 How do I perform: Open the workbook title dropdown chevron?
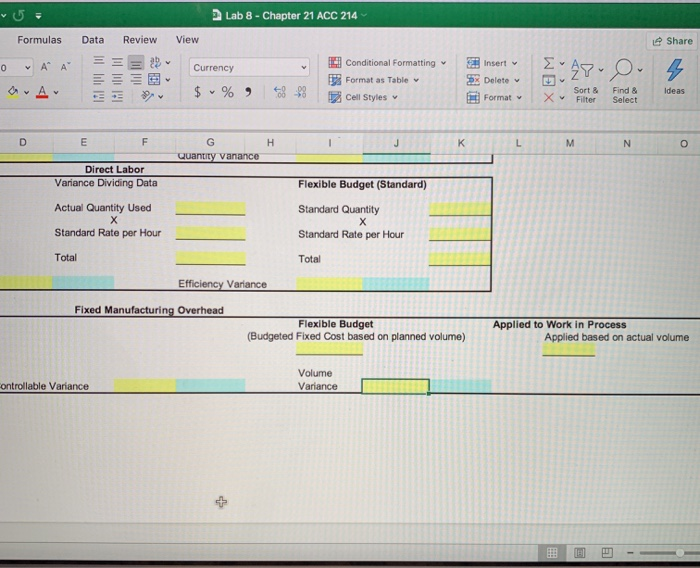364,16
